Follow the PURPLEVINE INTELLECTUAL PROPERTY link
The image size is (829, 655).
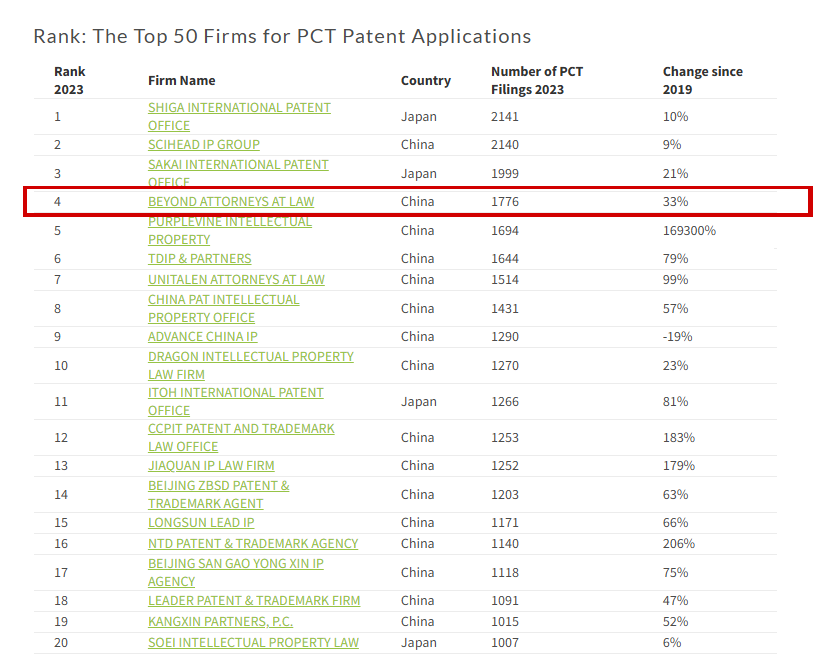pos(230,230)
